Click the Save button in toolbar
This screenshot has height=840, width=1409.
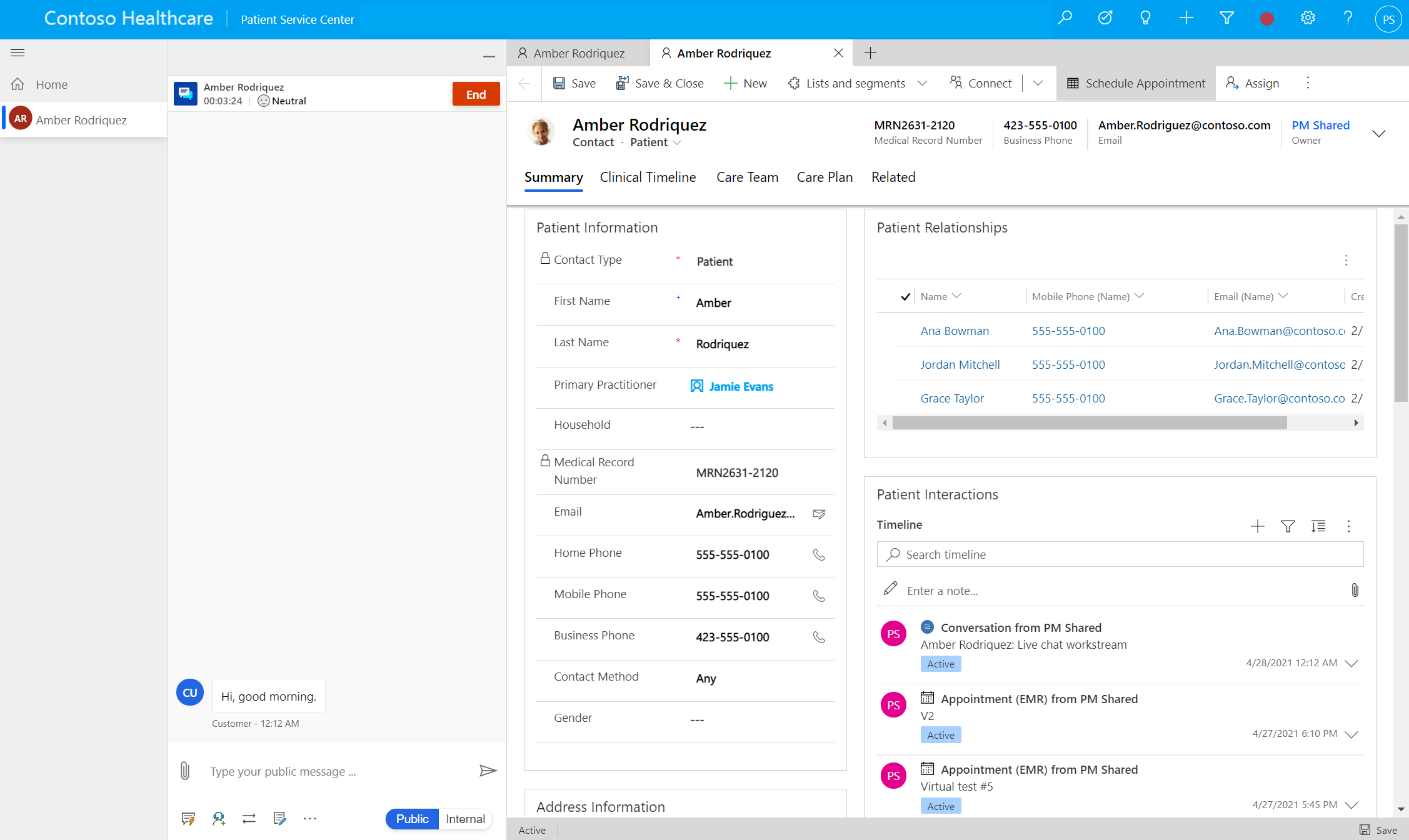(x=574, y=83)
